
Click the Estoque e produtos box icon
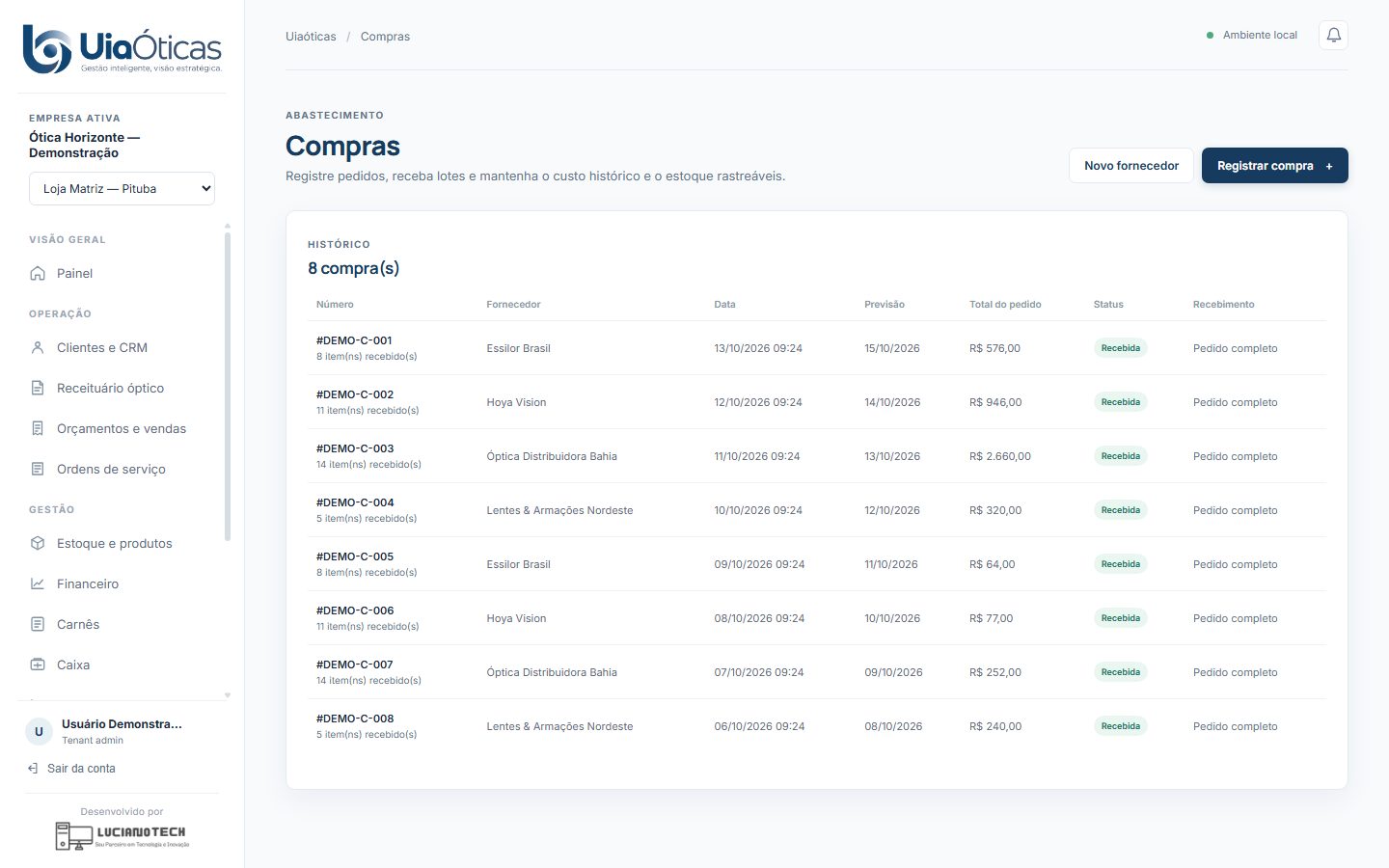tap(38, 543)
